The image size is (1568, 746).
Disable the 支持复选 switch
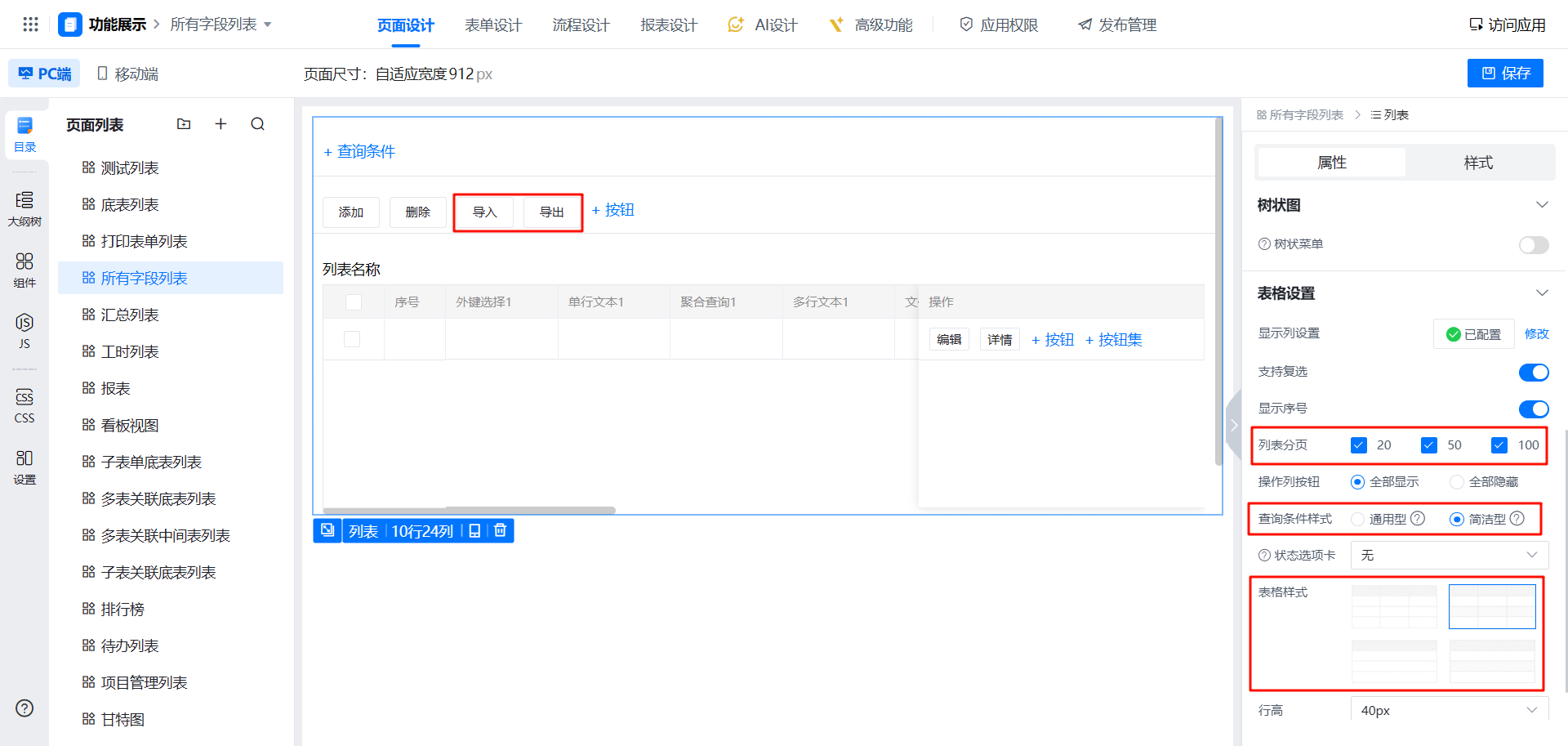(x=1533, y=372)
